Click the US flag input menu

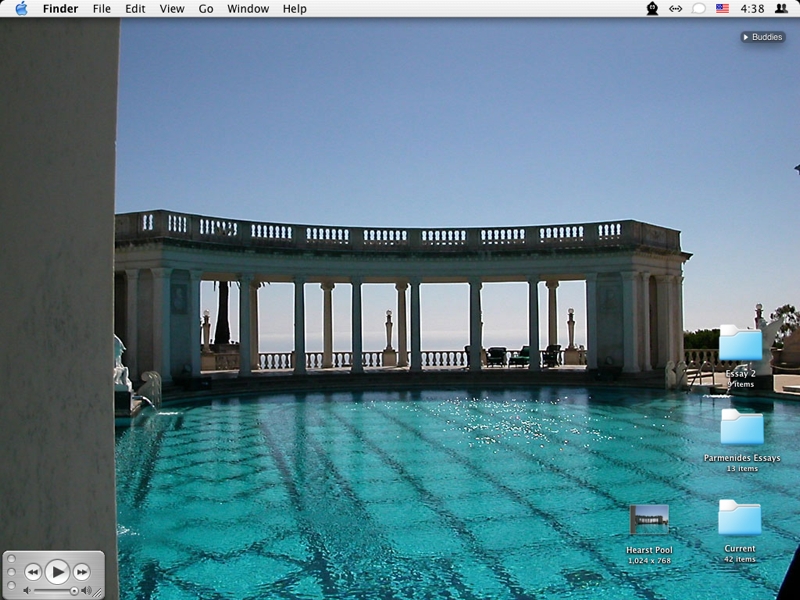click(722, 9)
